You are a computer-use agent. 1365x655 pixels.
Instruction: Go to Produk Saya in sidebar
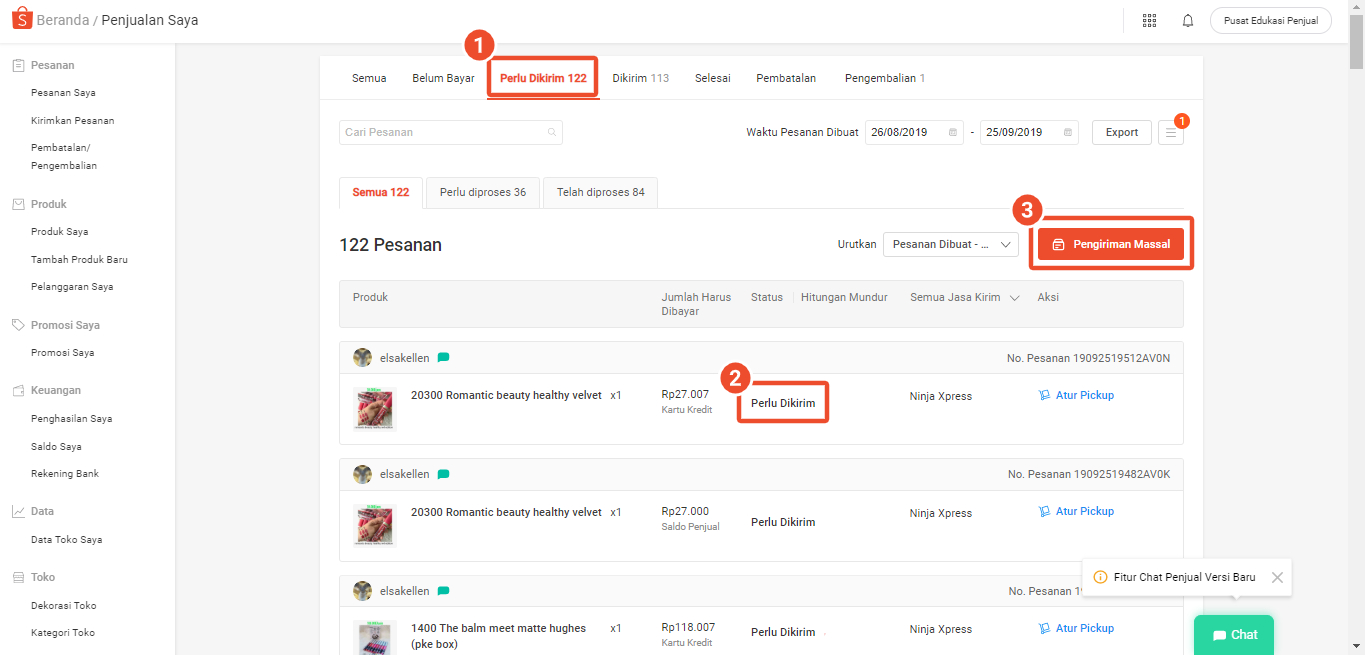tap(59, 231)
